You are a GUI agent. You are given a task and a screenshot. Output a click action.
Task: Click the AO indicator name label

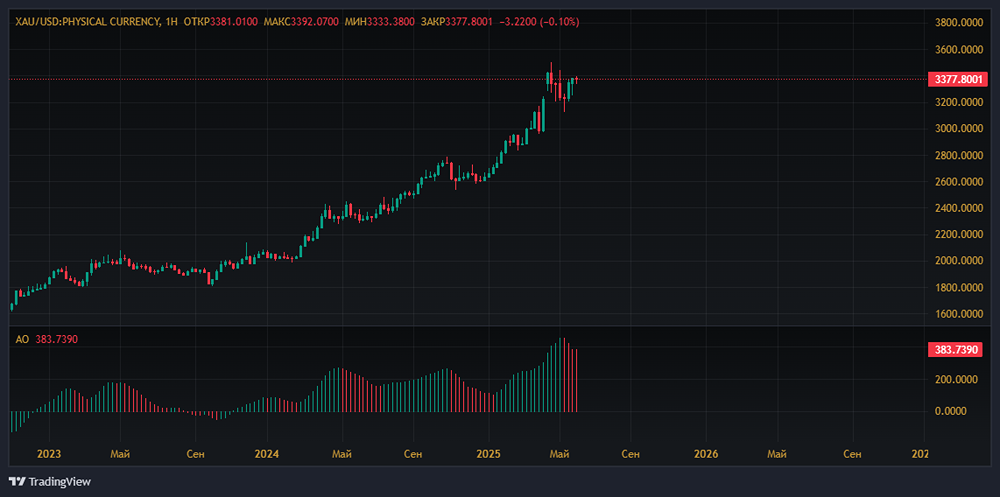(22, 339)
